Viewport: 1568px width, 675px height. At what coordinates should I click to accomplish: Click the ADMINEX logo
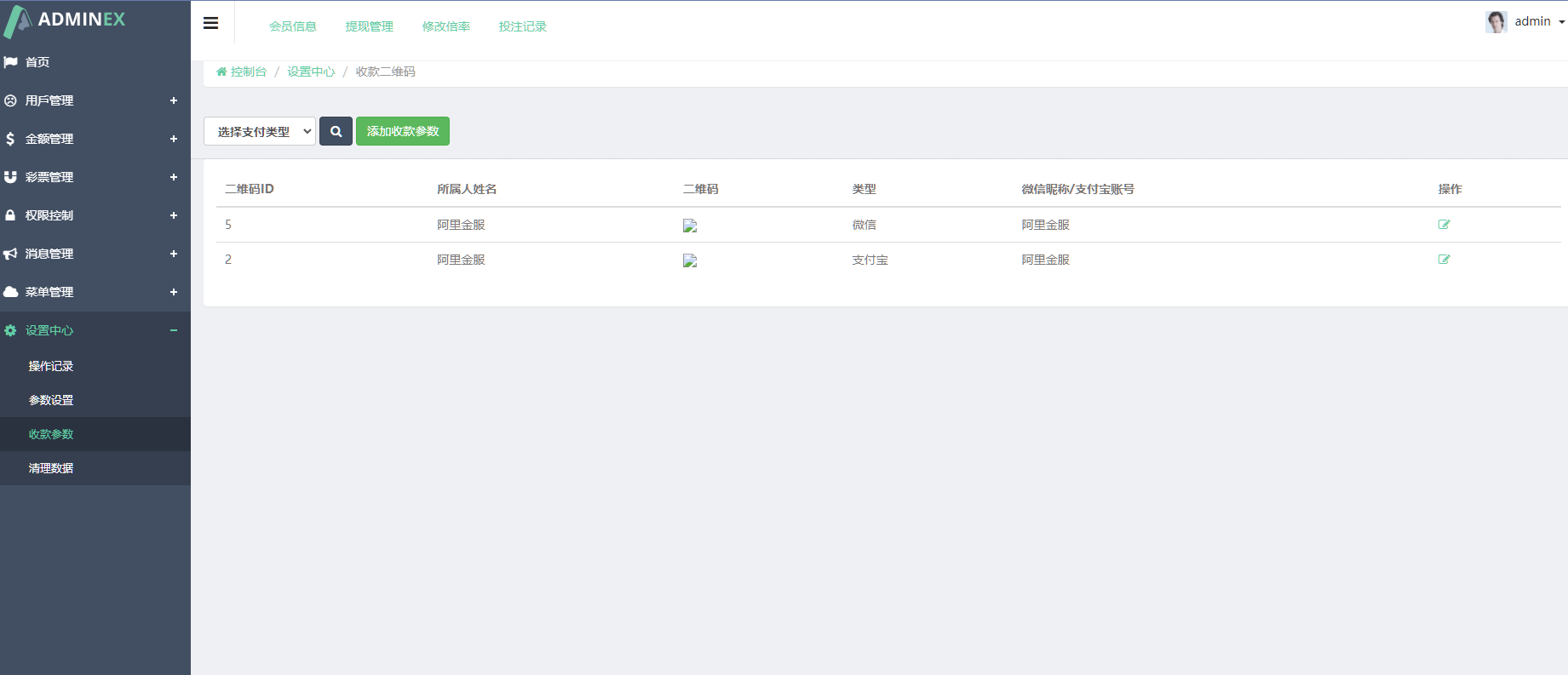point(66,20)
